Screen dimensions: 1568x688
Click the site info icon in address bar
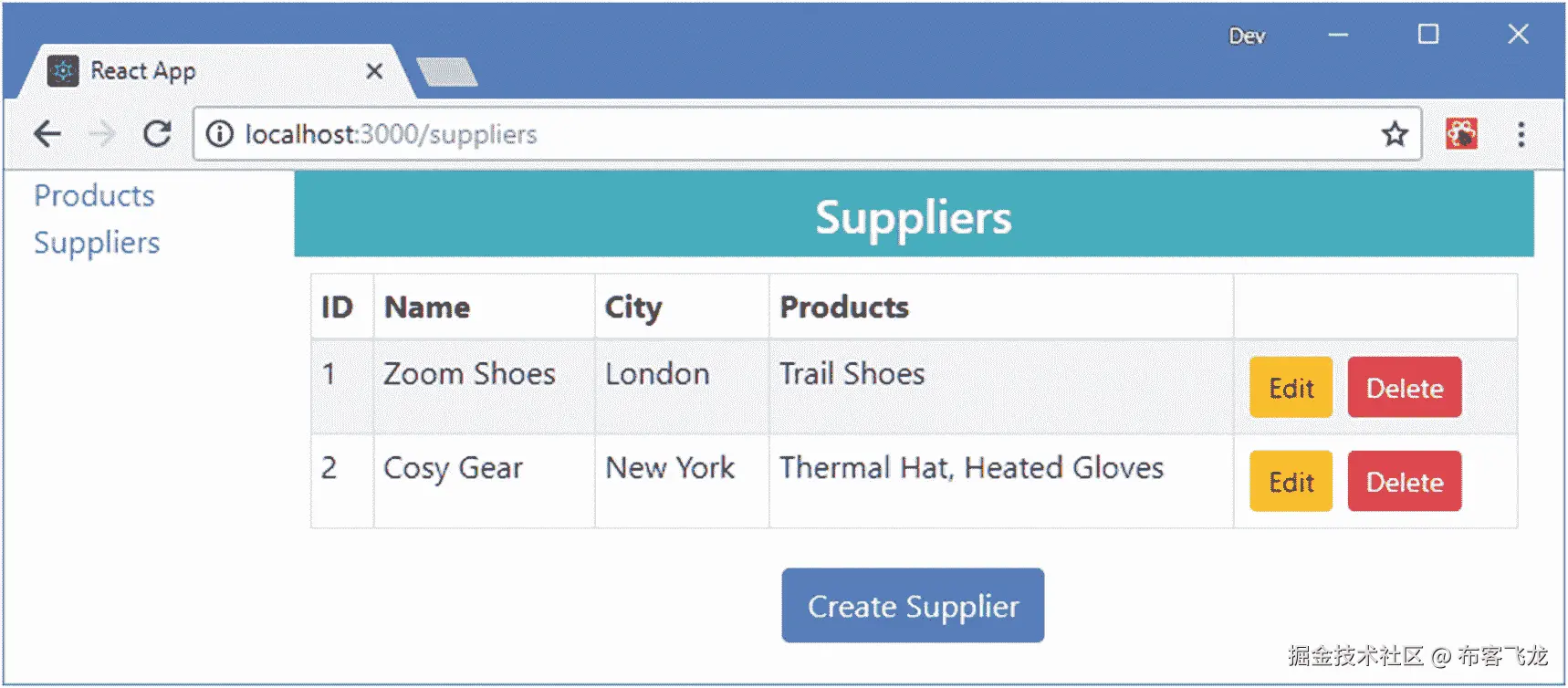click(x=219, y=134)
